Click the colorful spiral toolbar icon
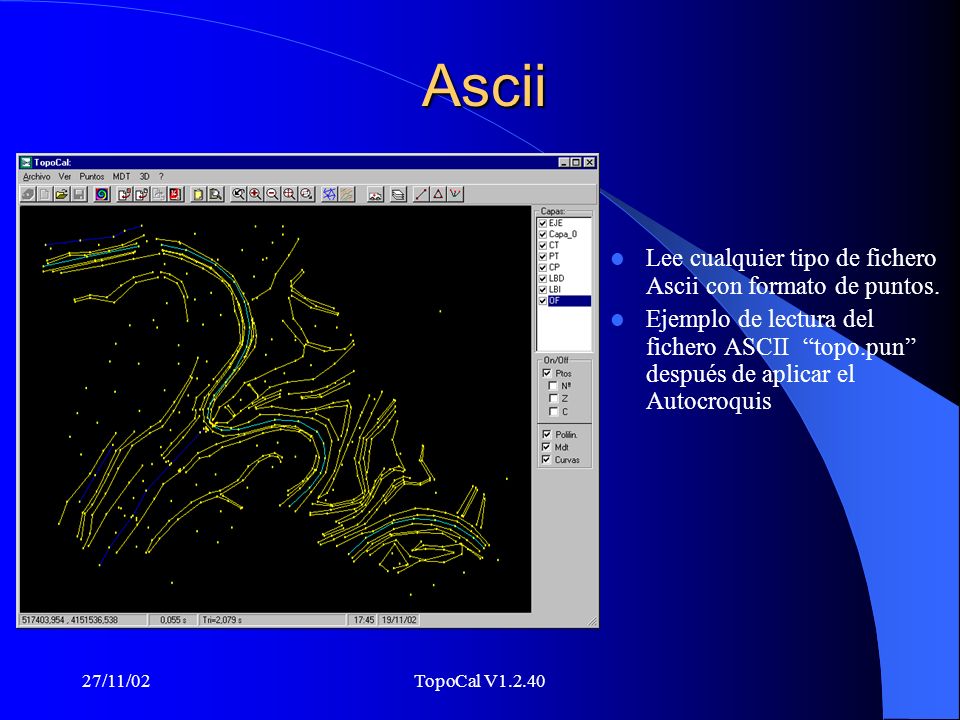960x720 pixels. click(x=102, y=194)
